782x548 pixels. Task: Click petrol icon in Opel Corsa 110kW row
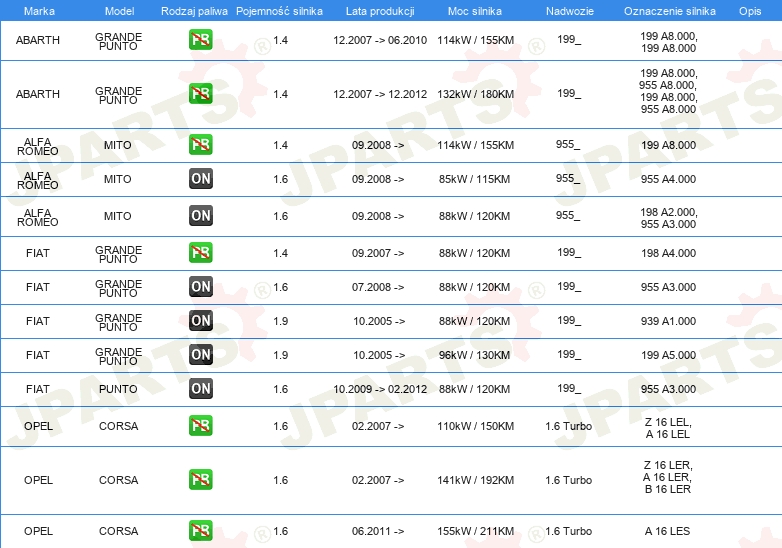pyautogui.click(x=200, y=425)
